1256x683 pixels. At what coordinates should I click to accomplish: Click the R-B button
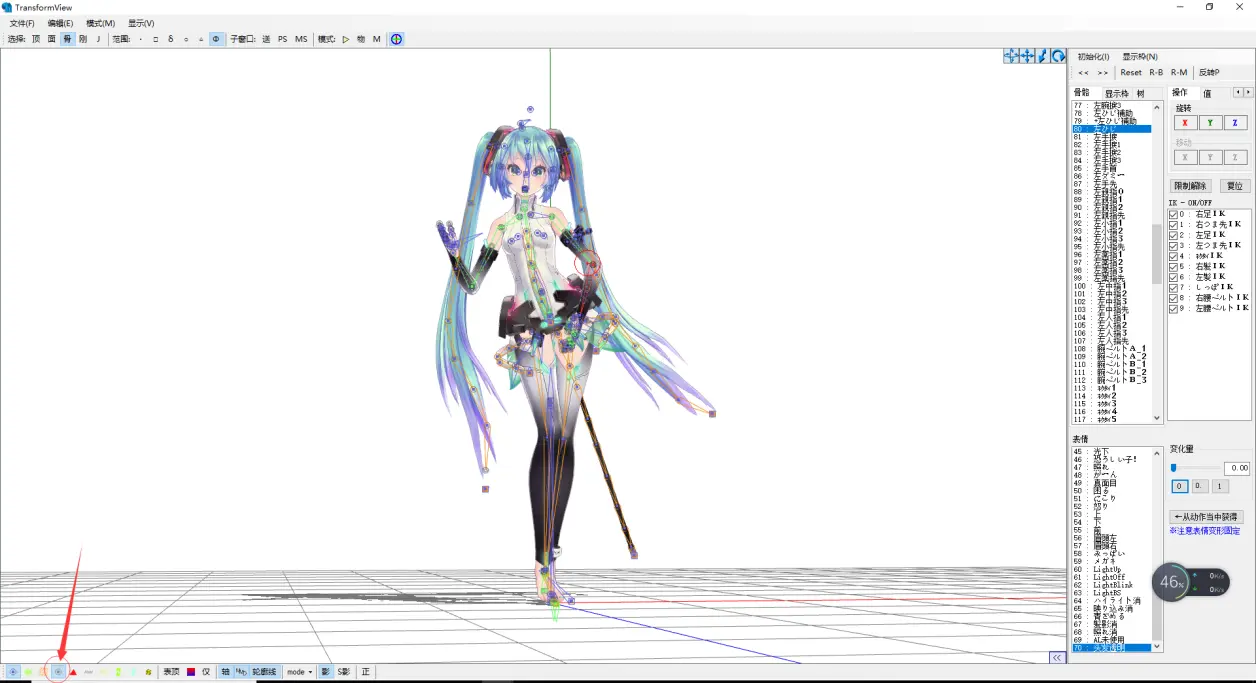click(x=1156, y=72)
